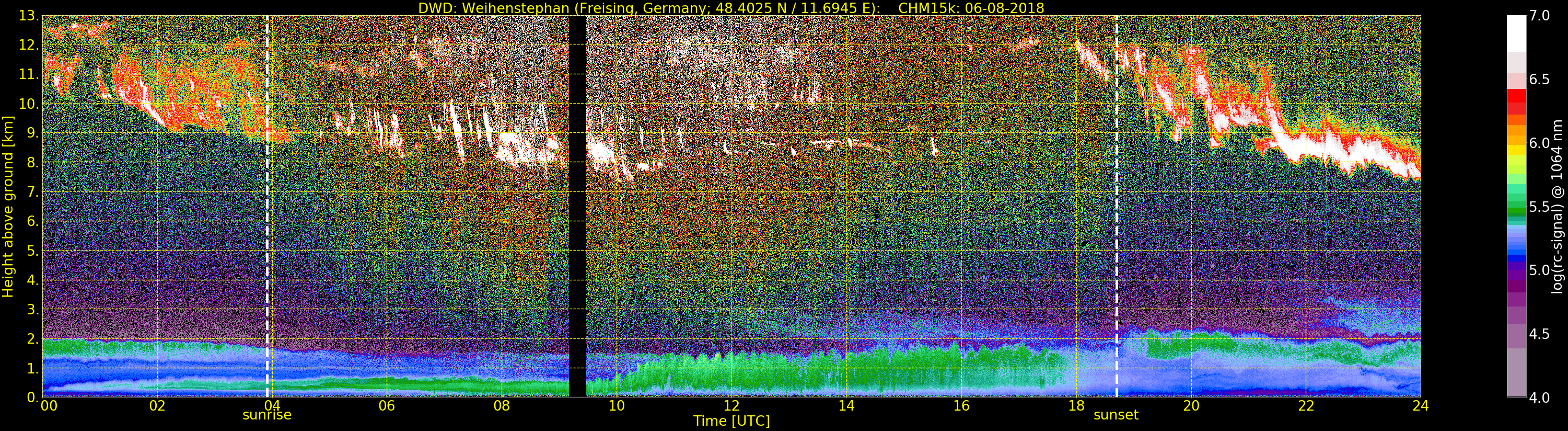This screenshot has height=431, width=1568.
Task: Click the '22' time tick label
Action: [x=1306, y=406]
